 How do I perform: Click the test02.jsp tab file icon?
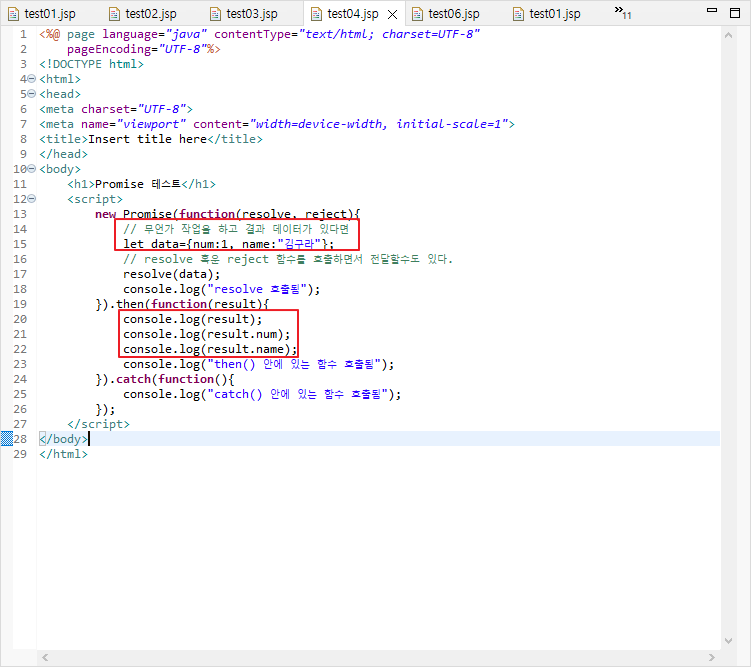pos(114,14)
